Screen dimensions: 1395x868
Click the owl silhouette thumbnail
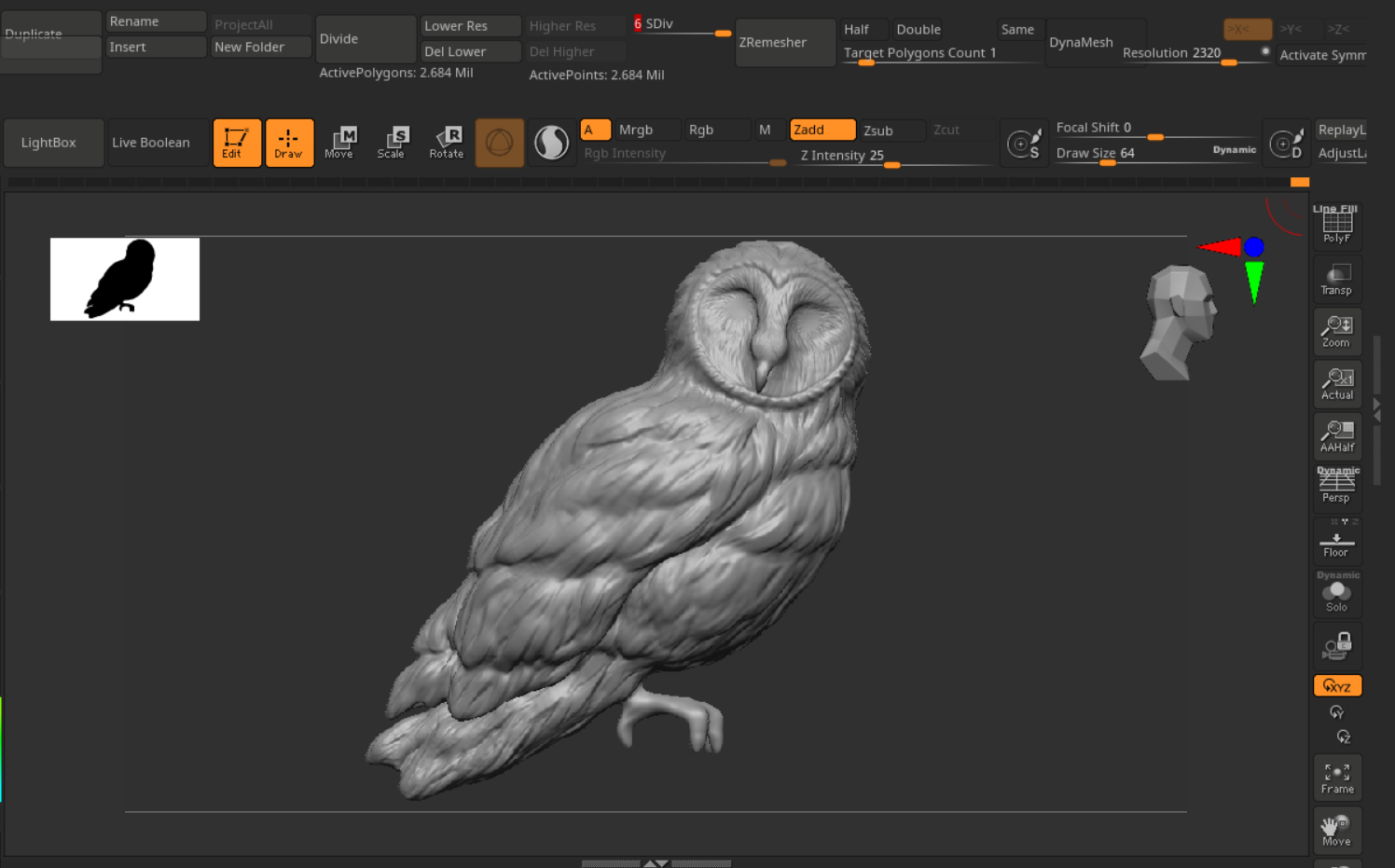pyautogui.click(x=125, y=279)
